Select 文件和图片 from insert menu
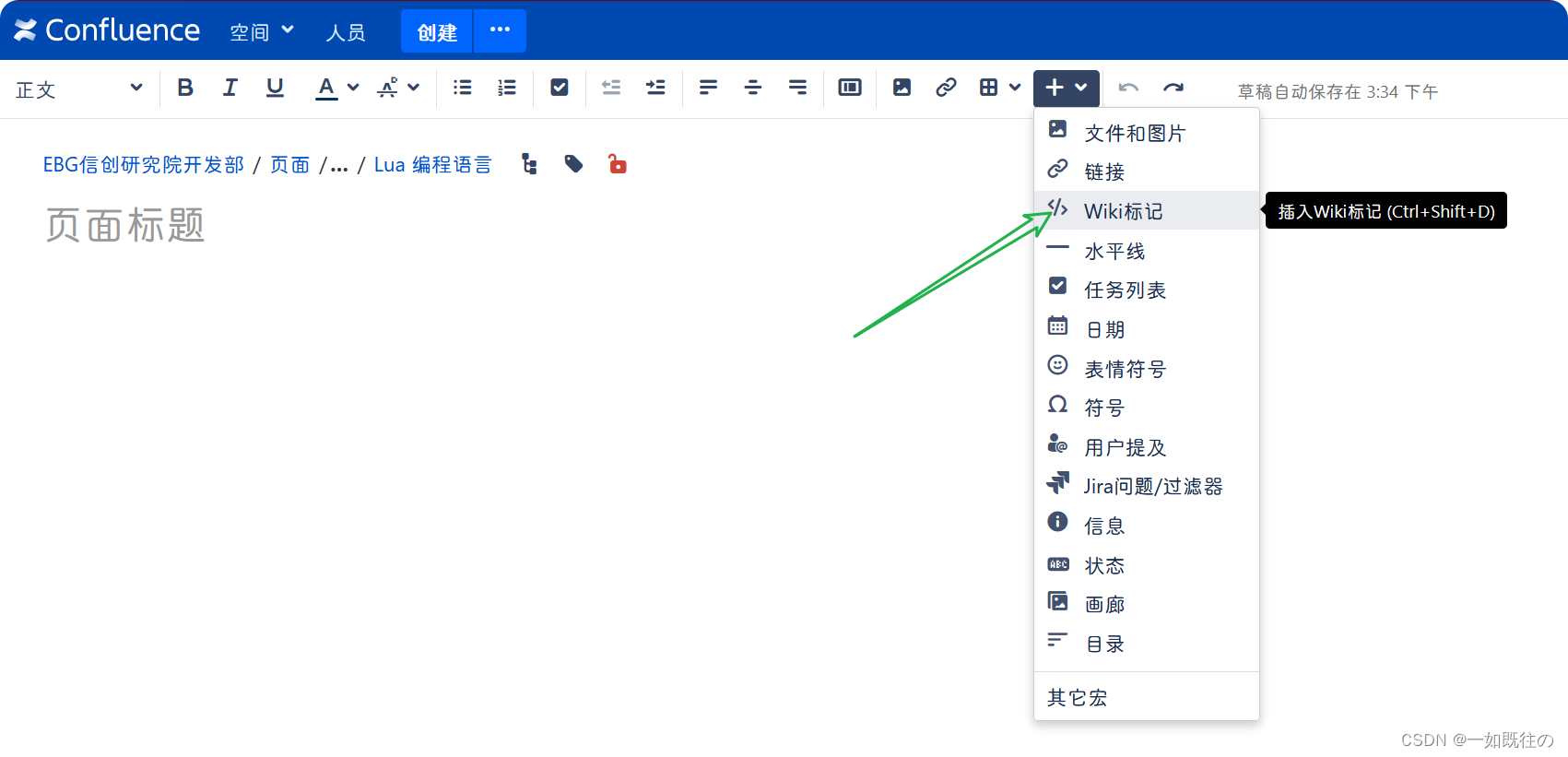This screenshot has width=1568, height=757. coord(1147,133)
